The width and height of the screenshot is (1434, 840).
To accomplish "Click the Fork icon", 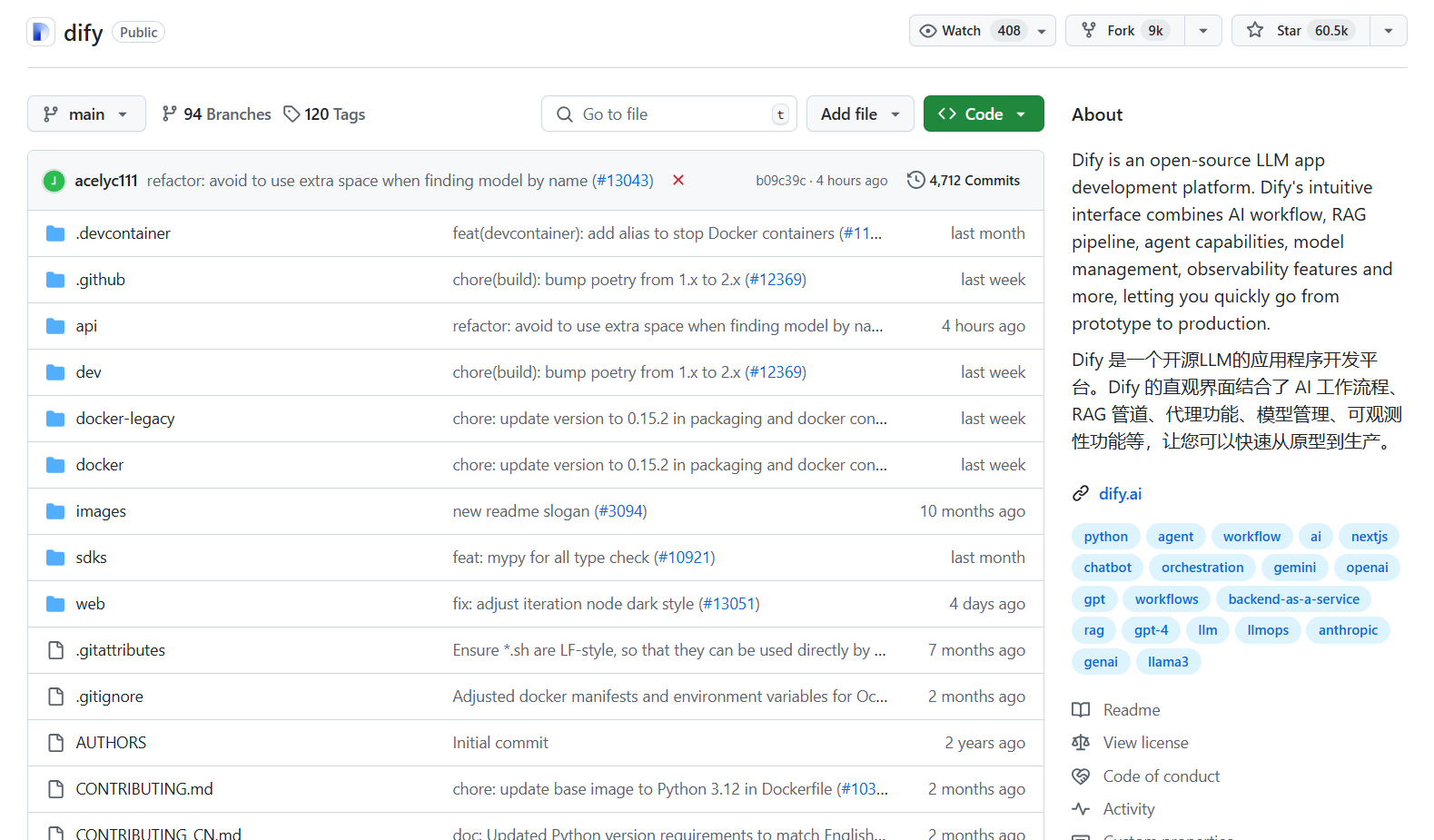I will point(1089,31).
